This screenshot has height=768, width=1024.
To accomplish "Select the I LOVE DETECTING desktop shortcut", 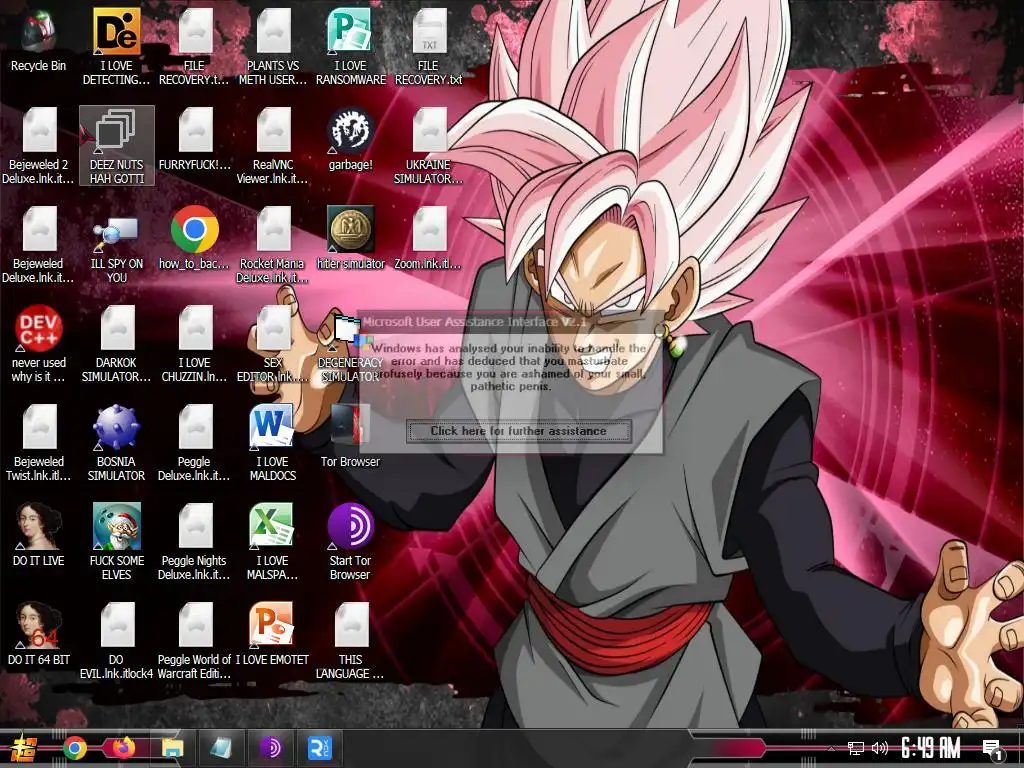I will [116, 47].
